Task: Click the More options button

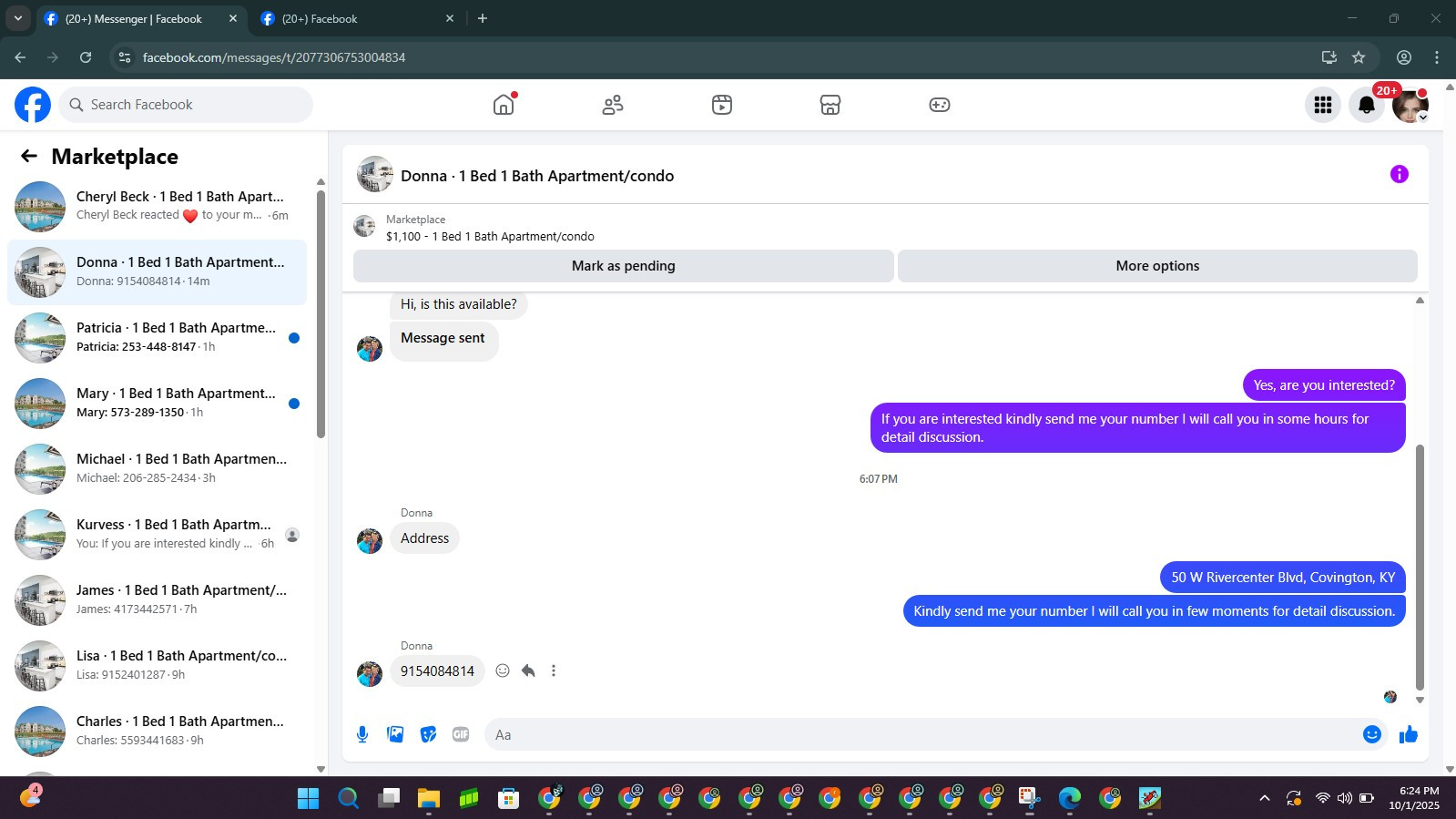Action: click(x=1157, y=266)
